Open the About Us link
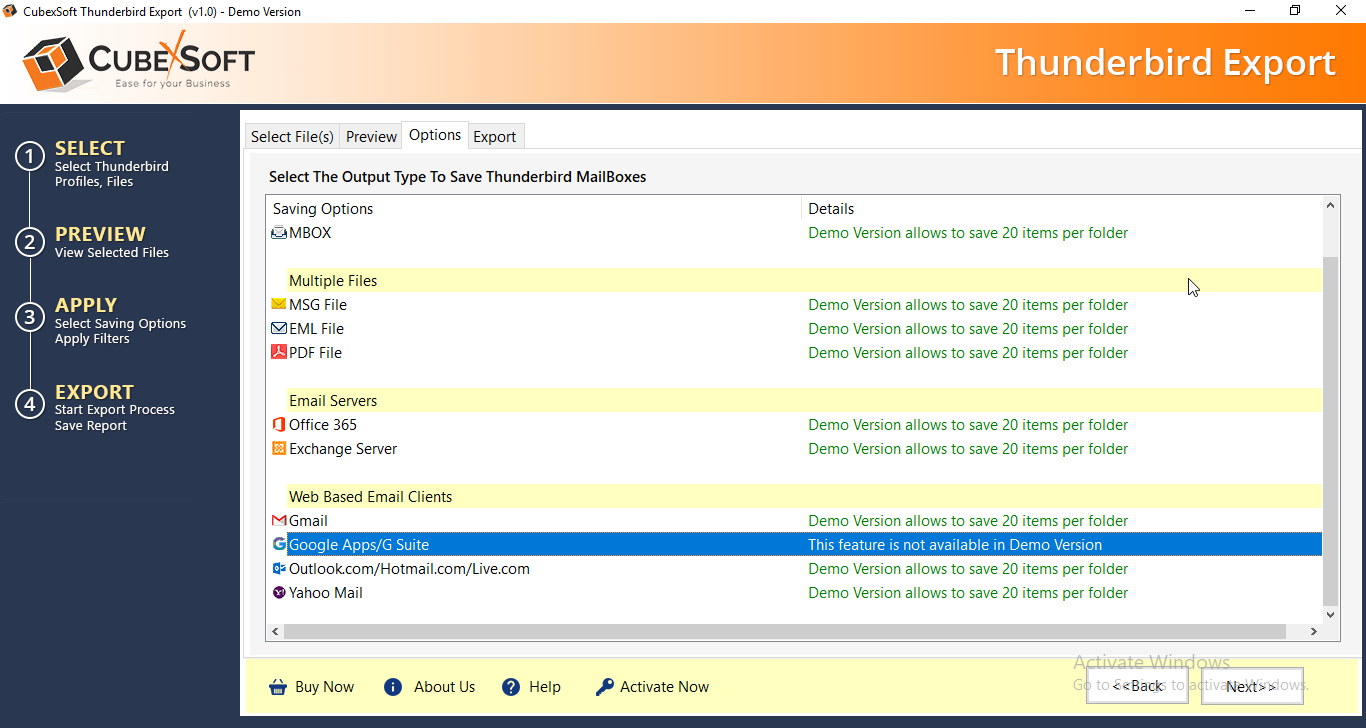This screenshot has width=1366, height=728. (444, 687)
